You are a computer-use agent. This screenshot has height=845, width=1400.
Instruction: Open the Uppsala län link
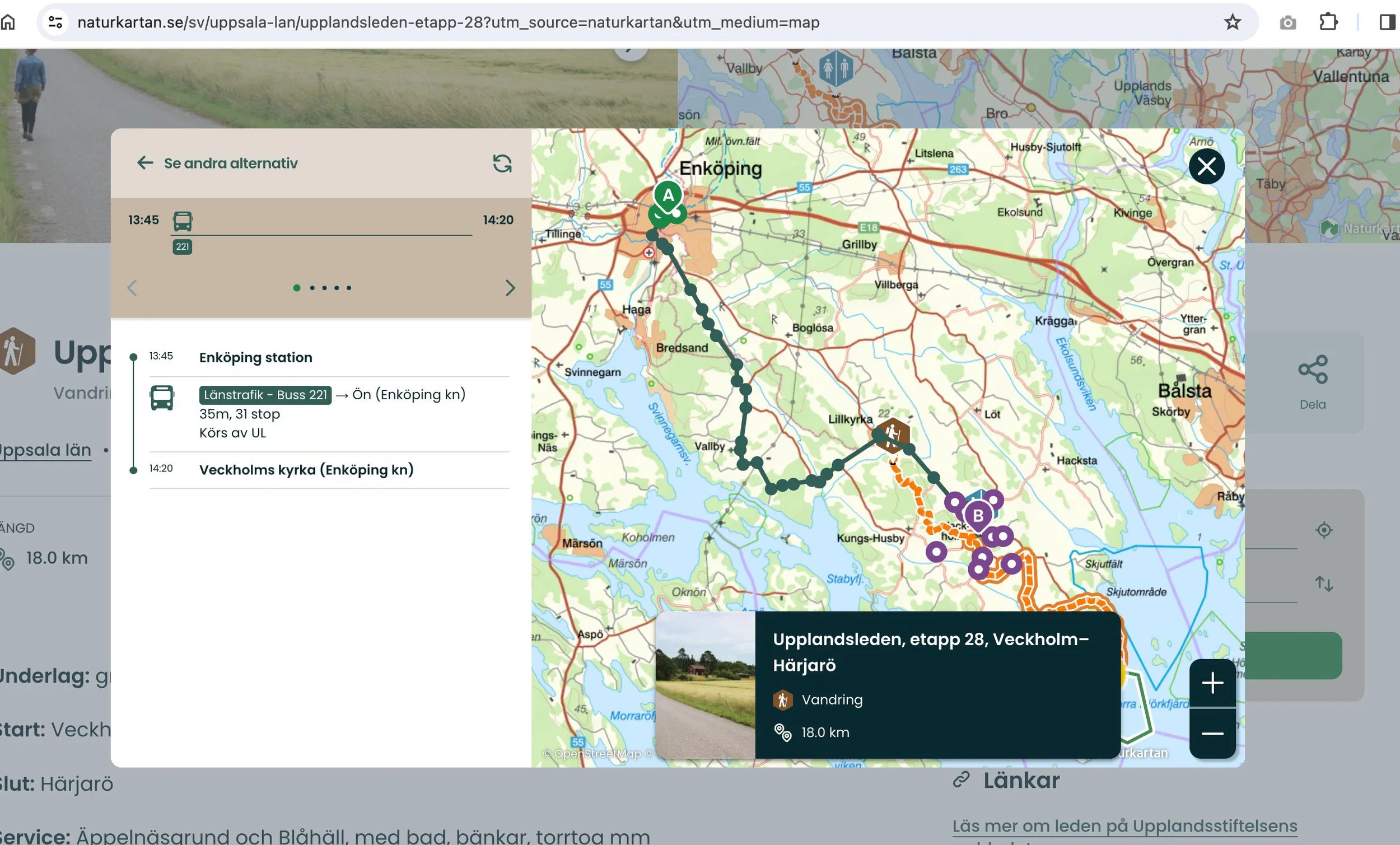(45, 450)
